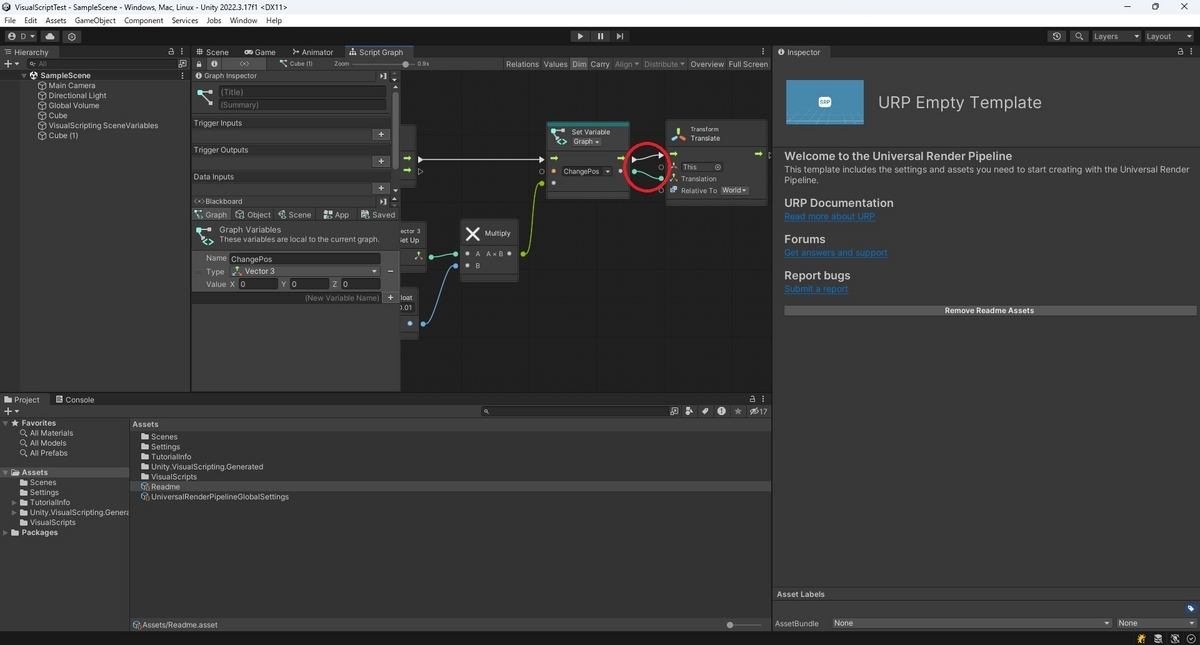Click the Transform Translate node icon
Image resolution: width=1200 pixels, height=645 pixels.
point(679,133)
